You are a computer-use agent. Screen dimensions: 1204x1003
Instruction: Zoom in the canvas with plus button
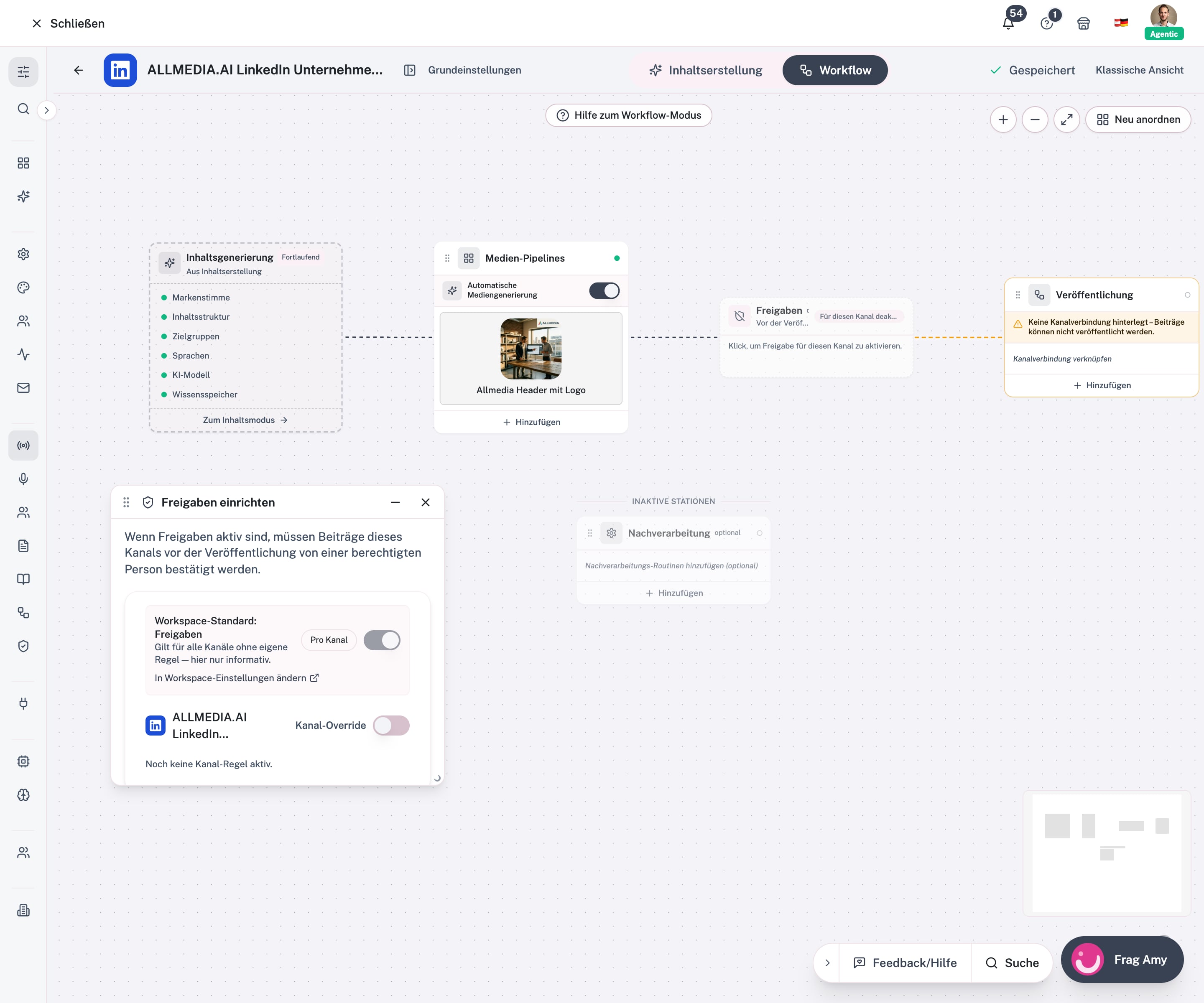click(x=1003, y=119)
